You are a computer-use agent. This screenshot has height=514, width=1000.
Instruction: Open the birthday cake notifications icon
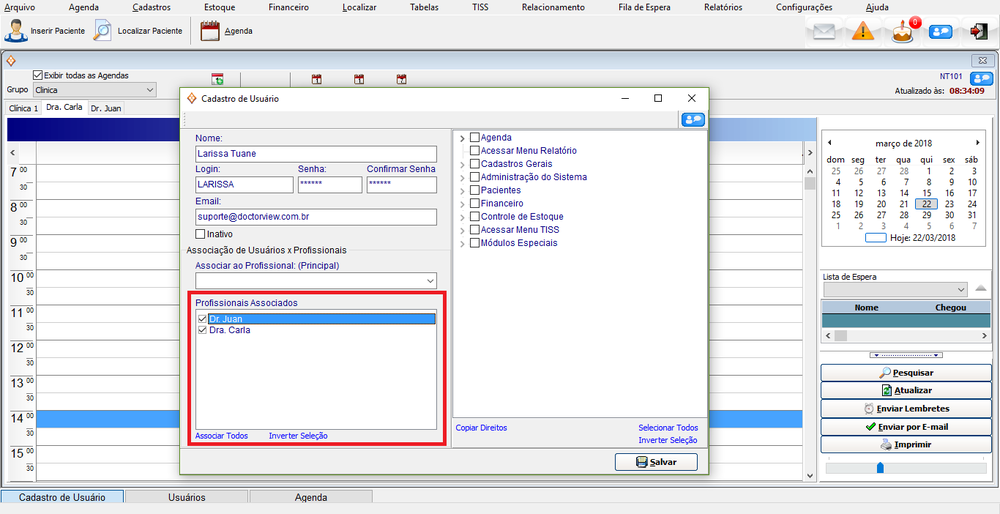903,31
